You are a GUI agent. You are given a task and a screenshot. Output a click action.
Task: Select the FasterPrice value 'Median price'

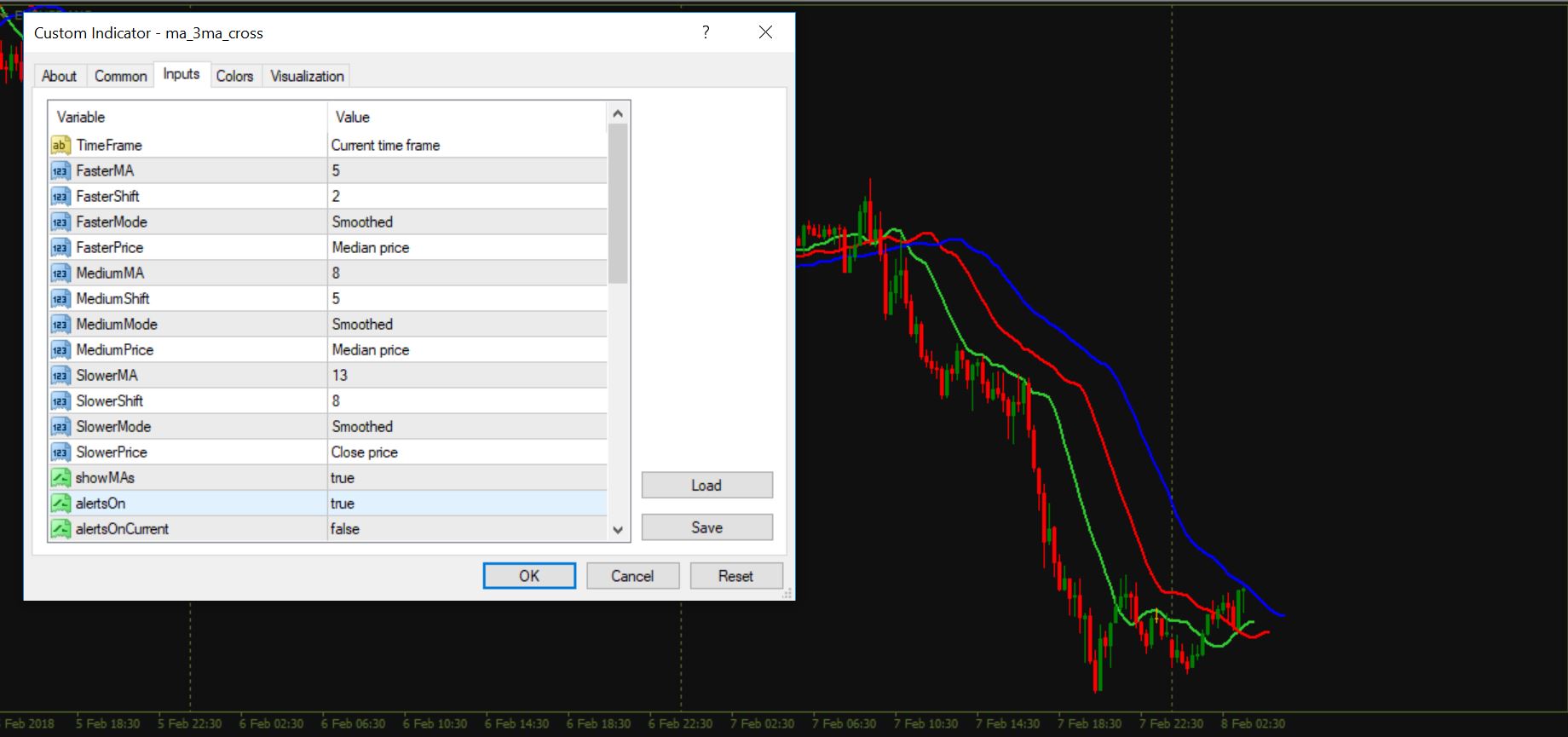tap(371, 247)
